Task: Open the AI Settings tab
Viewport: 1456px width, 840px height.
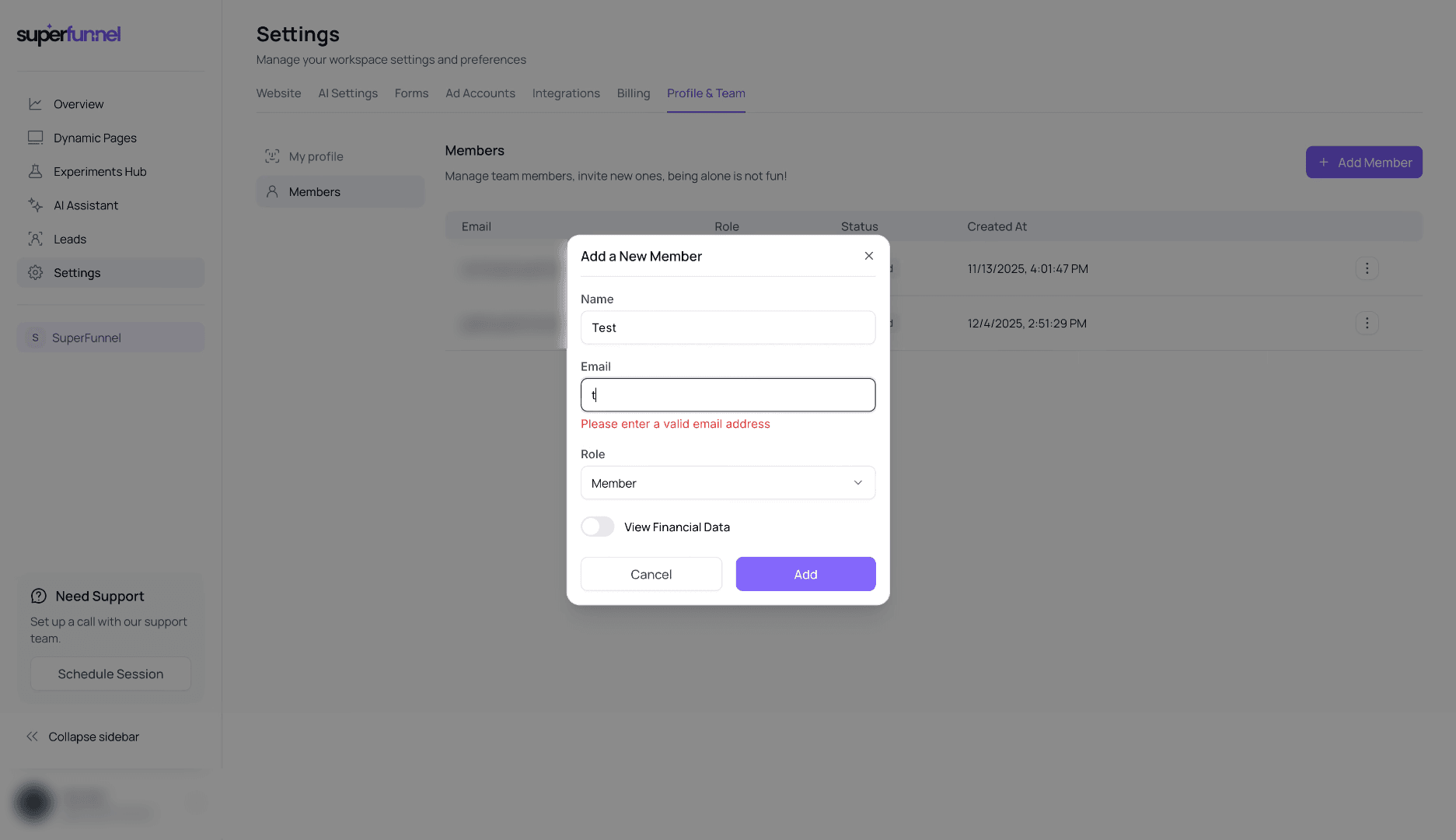Action: click(347, 93)
